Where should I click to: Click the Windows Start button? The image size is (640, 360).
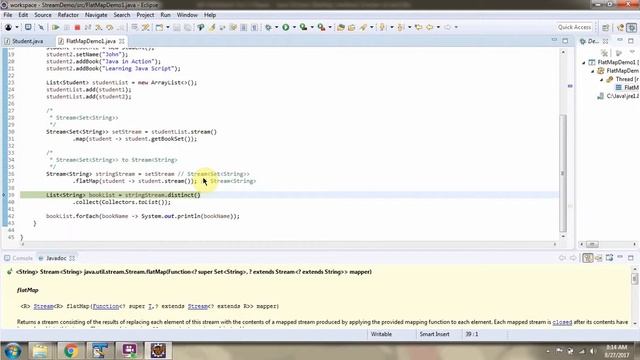tap(12, 351)
